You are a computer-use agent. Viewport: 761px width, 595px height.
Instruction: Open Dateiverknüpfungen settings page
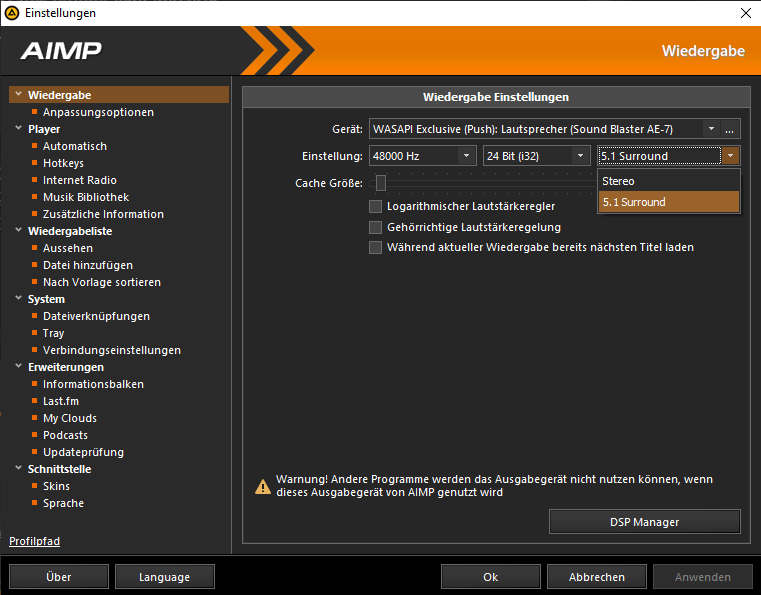coord(96,316)
